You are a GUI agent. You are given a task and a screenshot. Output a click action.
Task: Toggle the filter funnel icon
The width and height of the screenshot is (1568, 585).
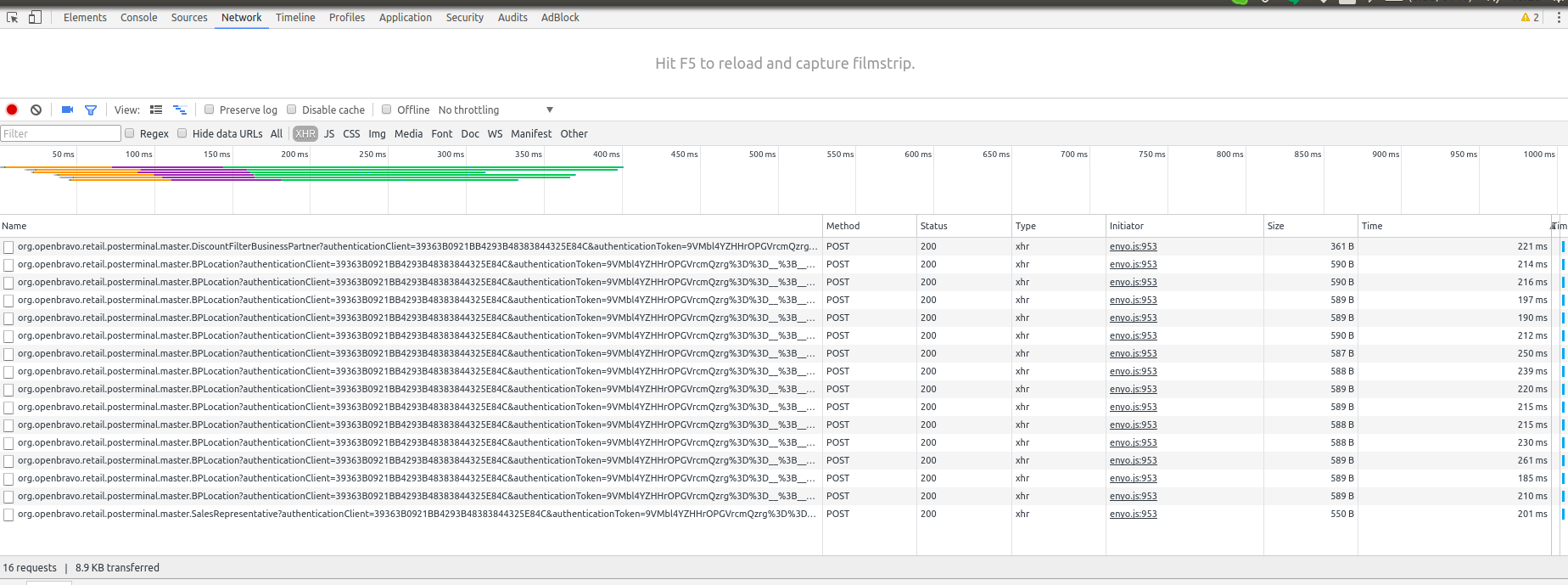91,110
